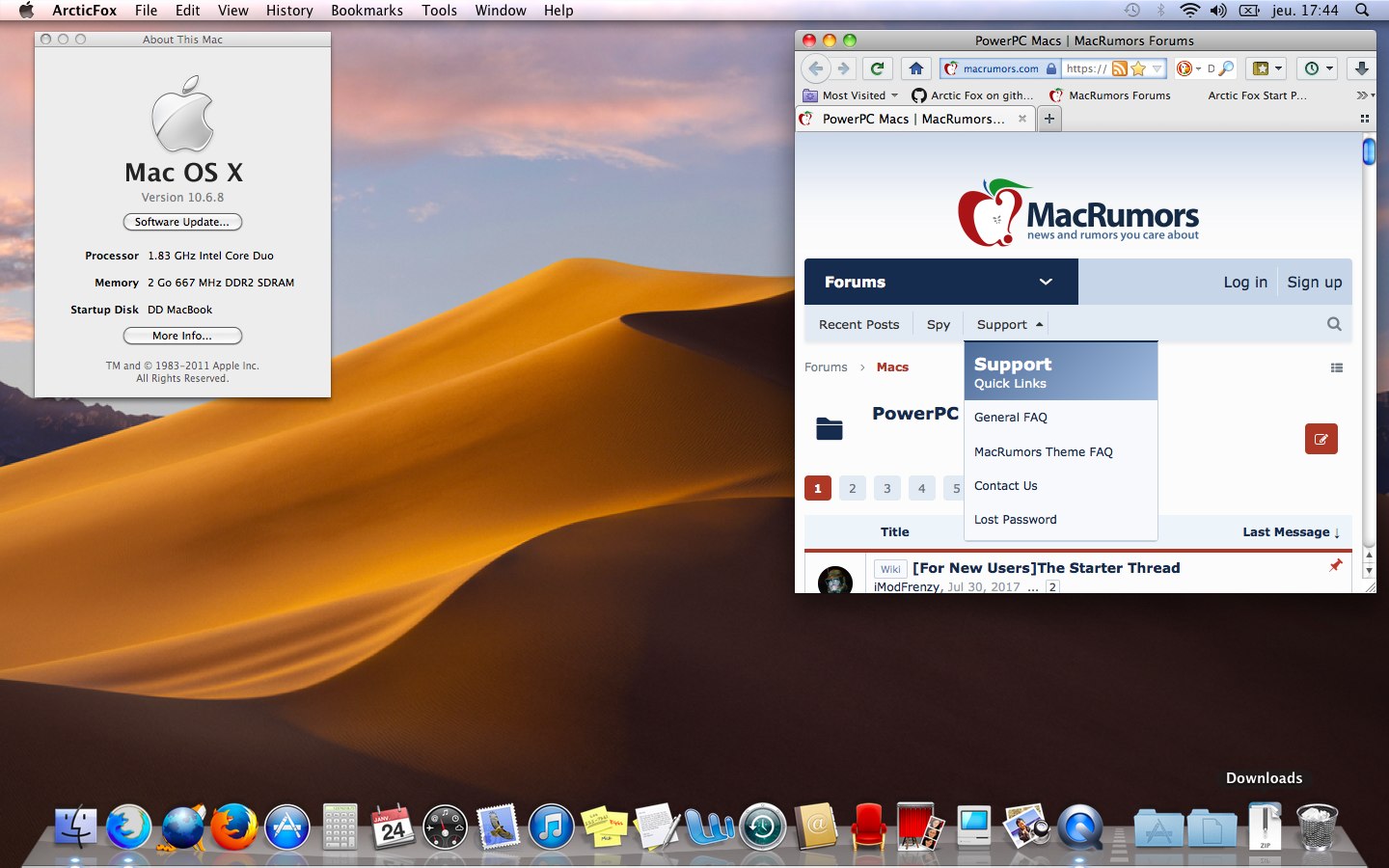Click the Home icon in ArcticFox toolbar
Viewport: 1389px width, 868px height.
coord(916,68)
